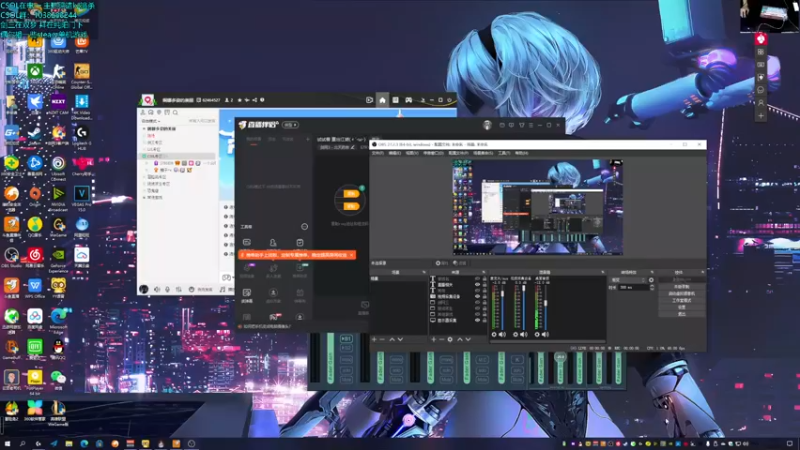This screenshot has height=450, width=800.
Task: Open 设置 from the OBS controls panel
Action: click(682, 307)
